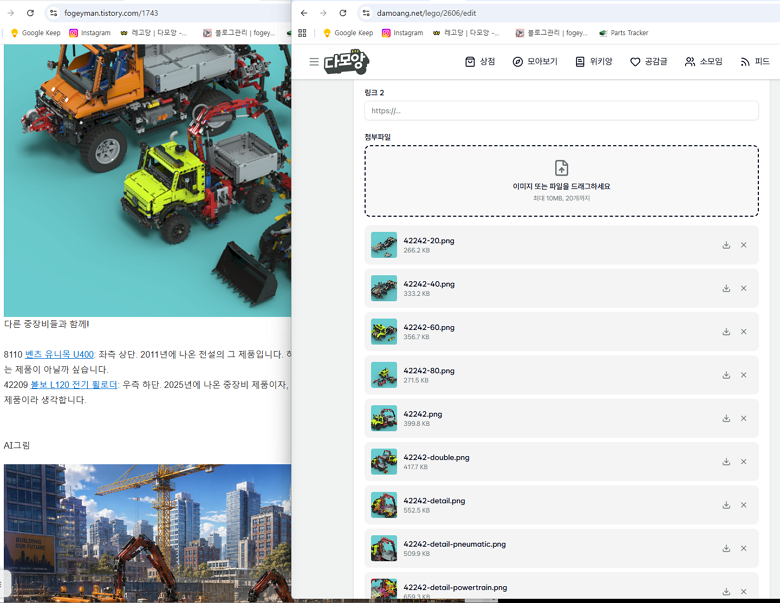Screen dimensions: 780x603
Task: Go back in the damoang browser window
Action: pyautogui.click(x=304, y=13)
